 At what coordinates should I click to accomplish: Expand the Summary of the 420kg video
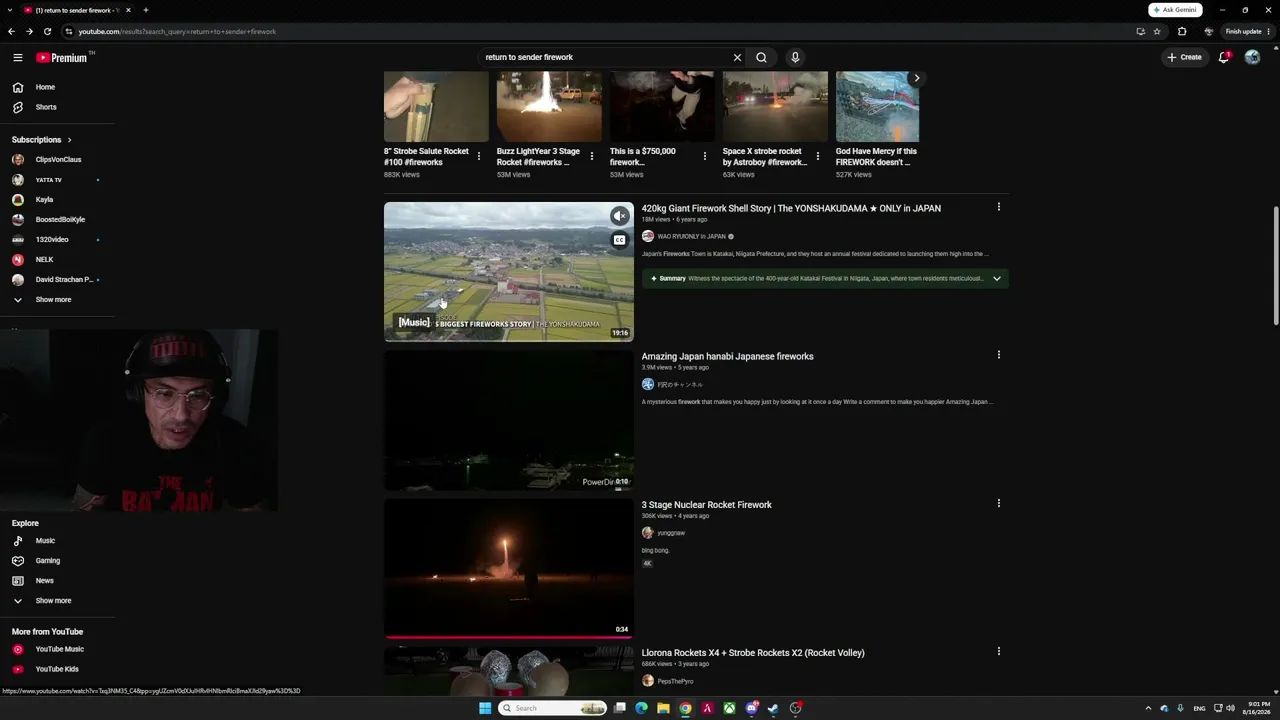[x=996, y=278]
